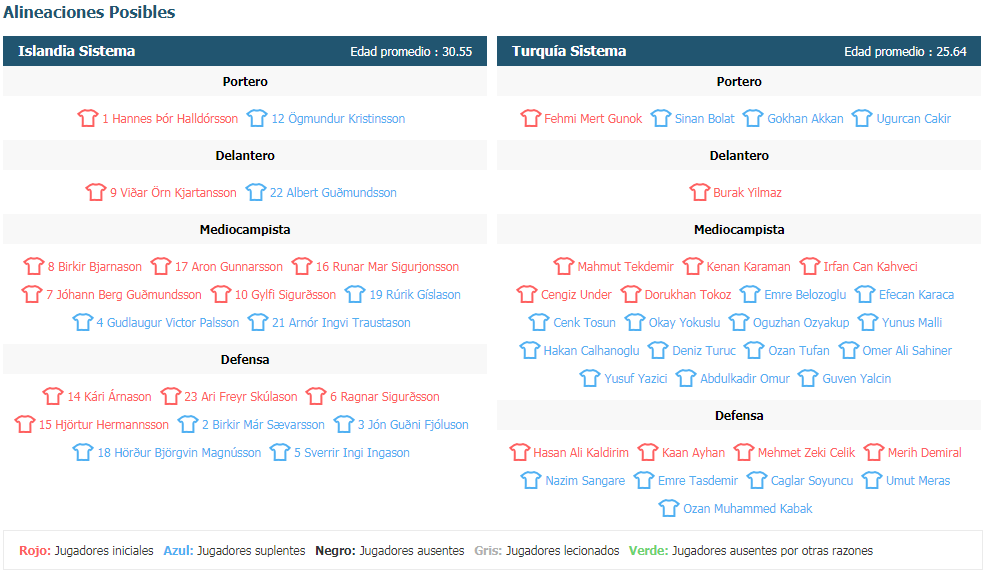Open Caglar Soyuncu player link
Image resolution: width=984 pixels, height=573 pixels.
[811, 481]
